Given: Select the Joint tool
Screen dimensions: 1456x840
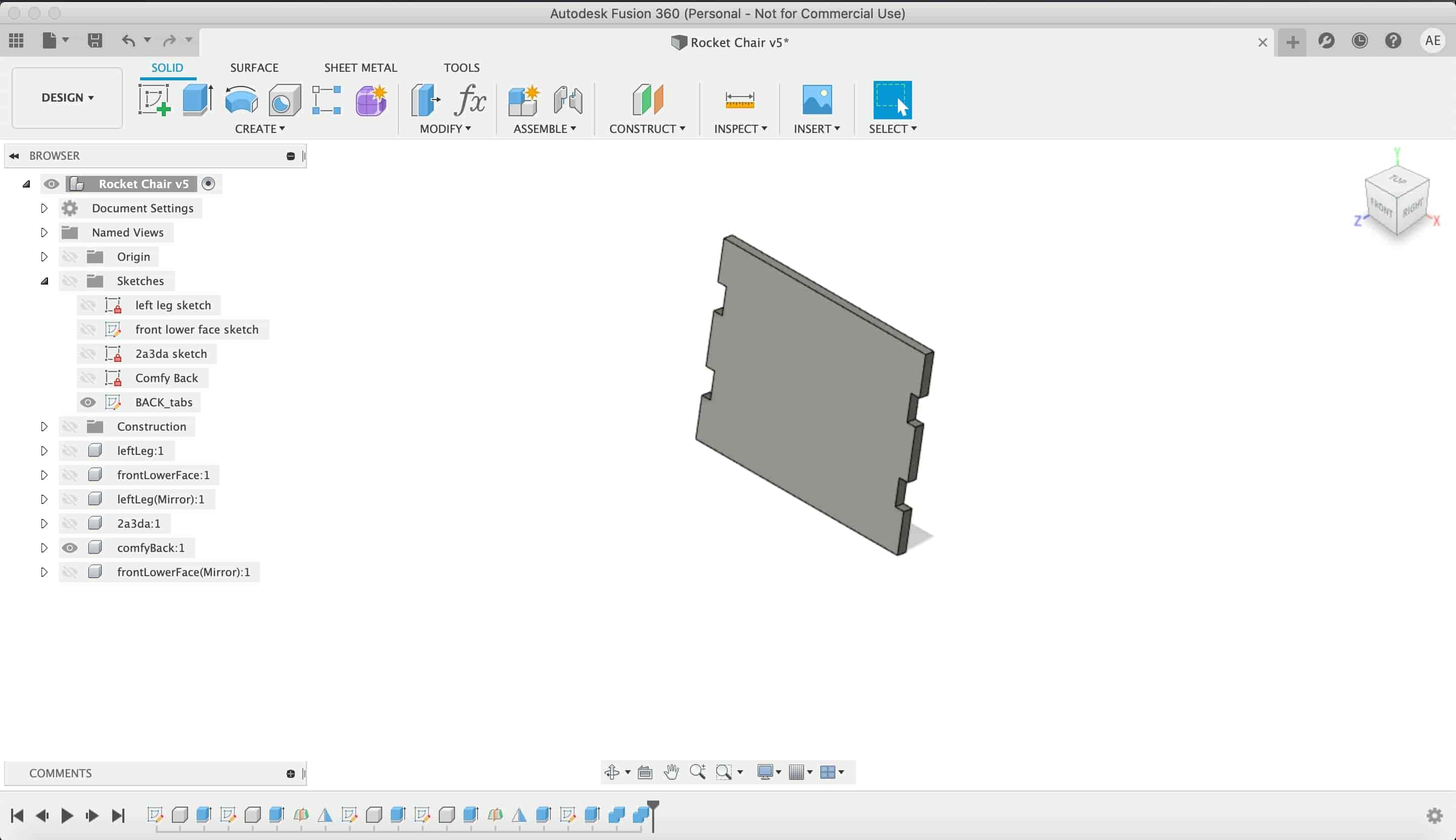Looking at the screenshot, I should pyautogui.click(x=568, y=100).
